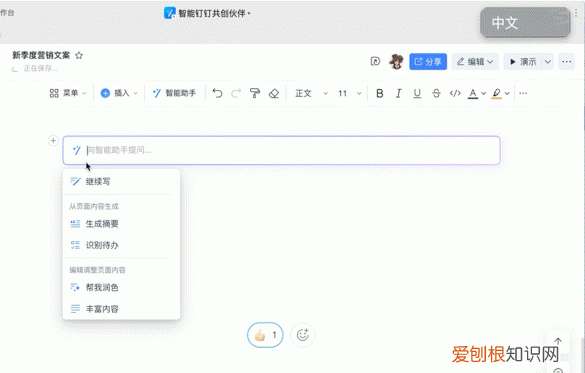Select the format painter tool
Viewport: 585px width, 373px height.
[255, 93]
